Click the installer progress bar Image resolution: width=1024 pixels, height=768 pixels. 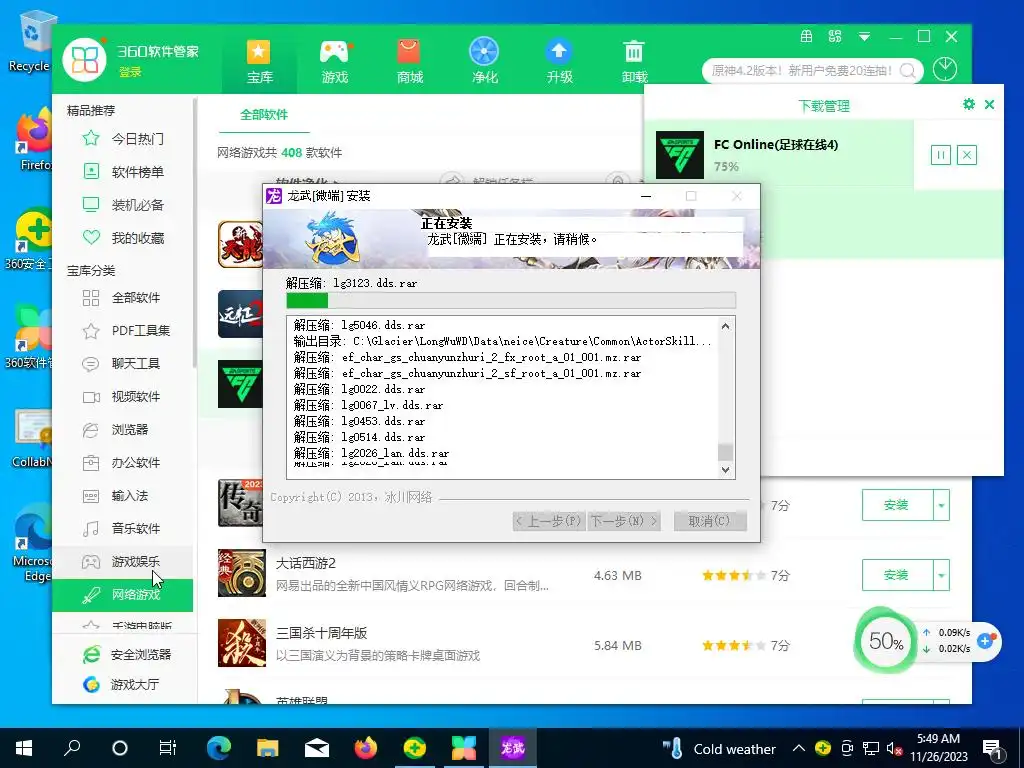(x=511, y=300)
